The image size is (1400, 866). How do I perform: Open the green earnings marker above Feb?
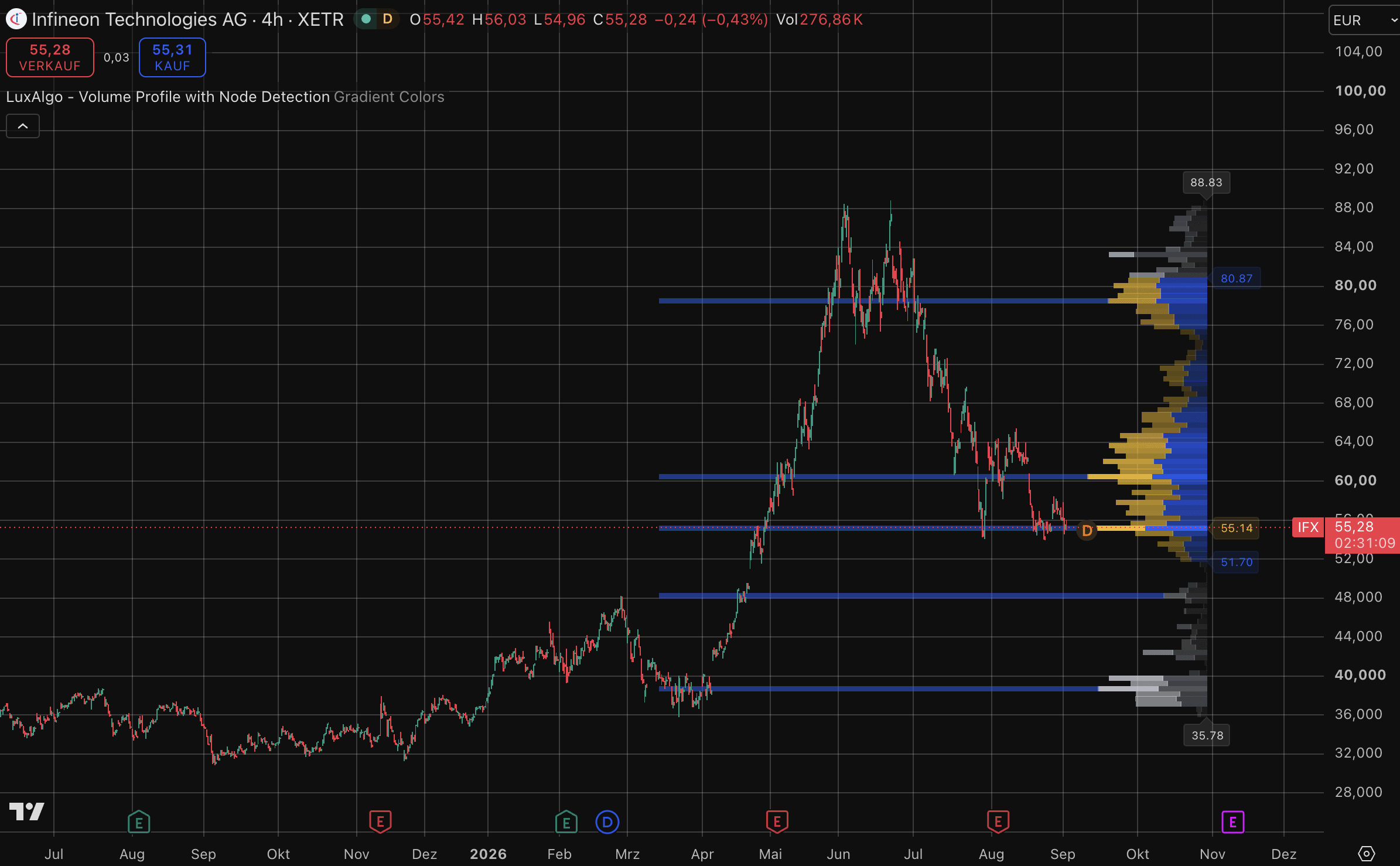566,822
